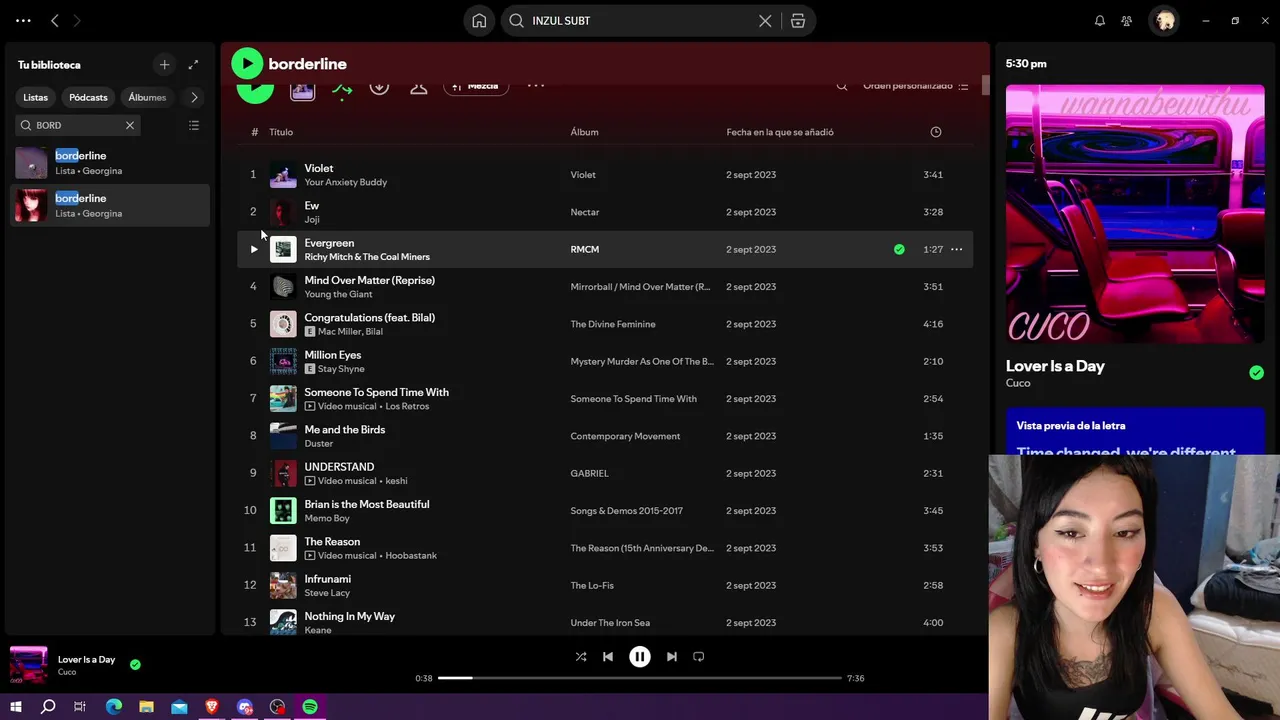Open the notifications bell

point(1100,21)
